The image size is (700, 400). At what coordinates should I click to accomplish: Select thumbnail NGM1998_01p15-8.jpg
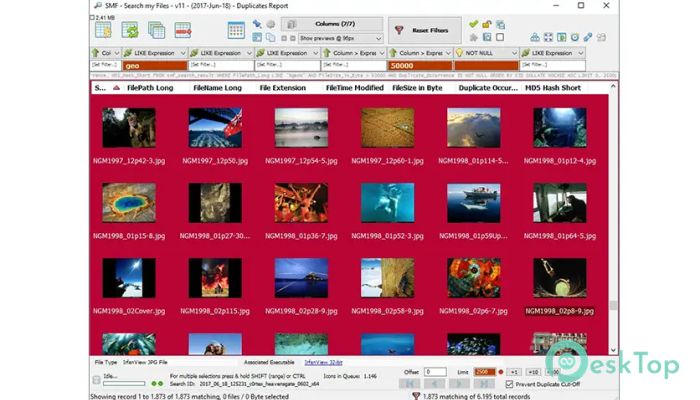point(129,203)
